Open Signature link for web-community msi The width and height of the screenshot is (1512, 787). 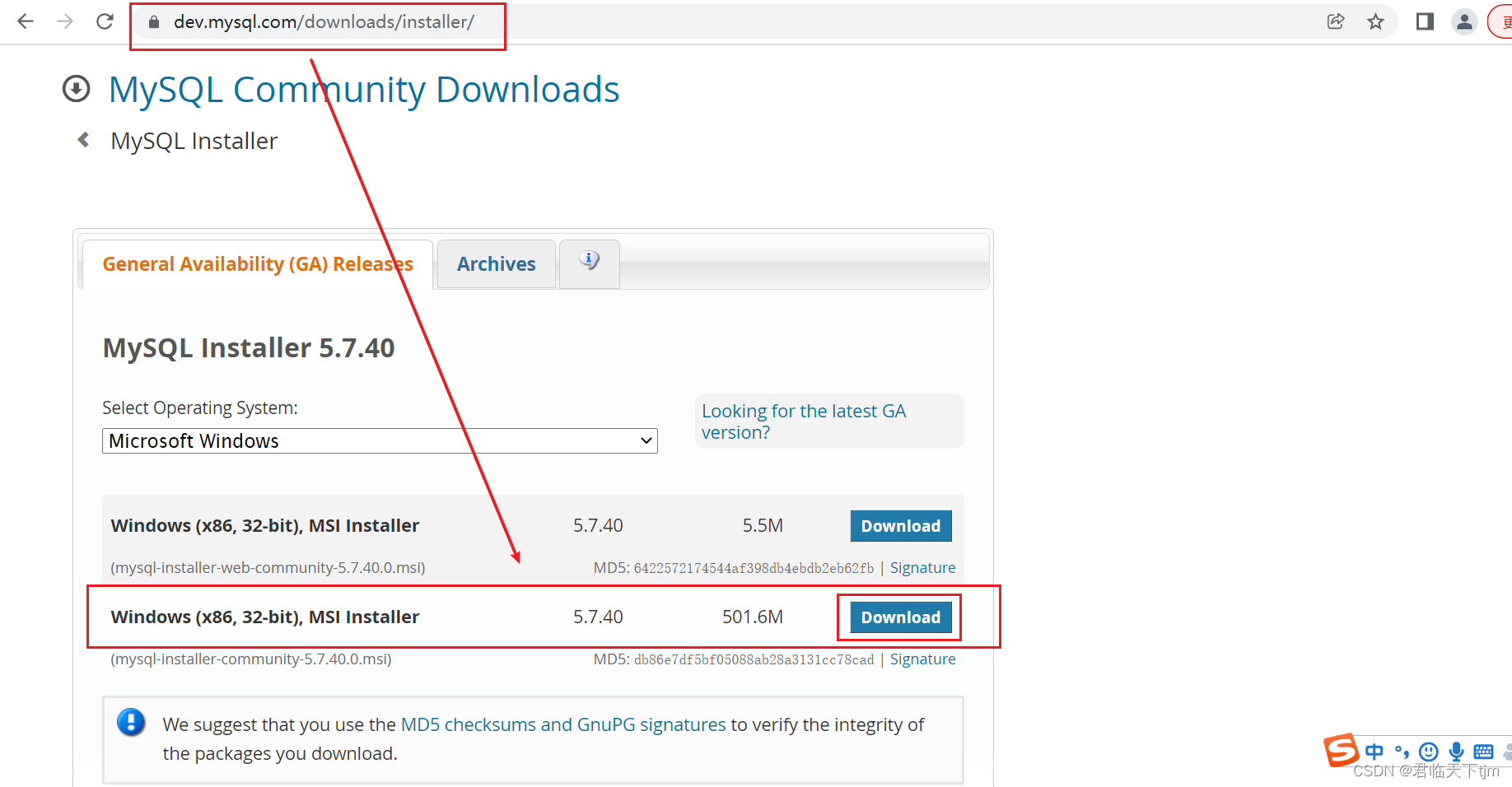[x=922, y=568]
